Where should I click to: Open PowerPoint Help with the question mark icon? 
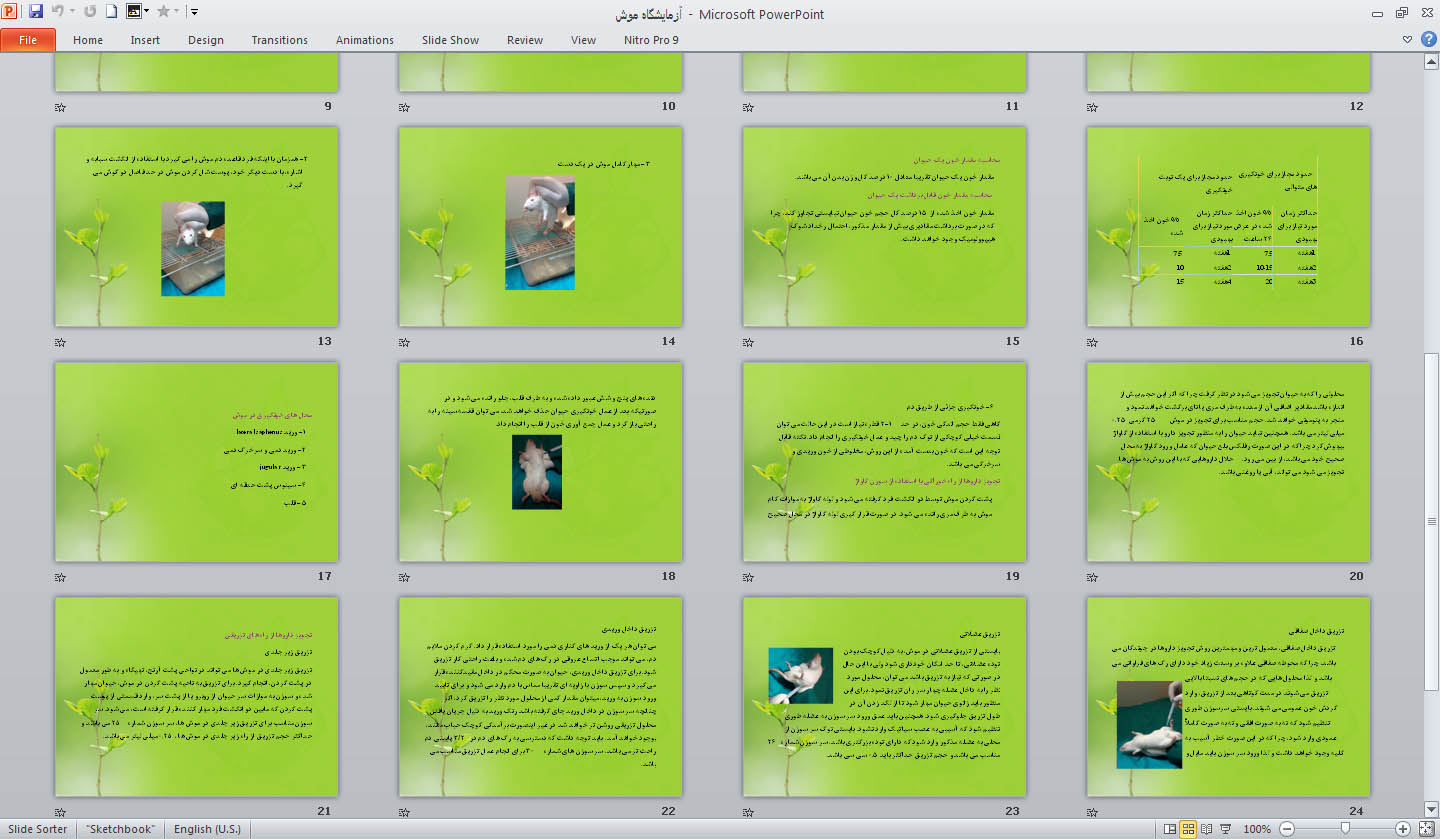click(1429, 39)
